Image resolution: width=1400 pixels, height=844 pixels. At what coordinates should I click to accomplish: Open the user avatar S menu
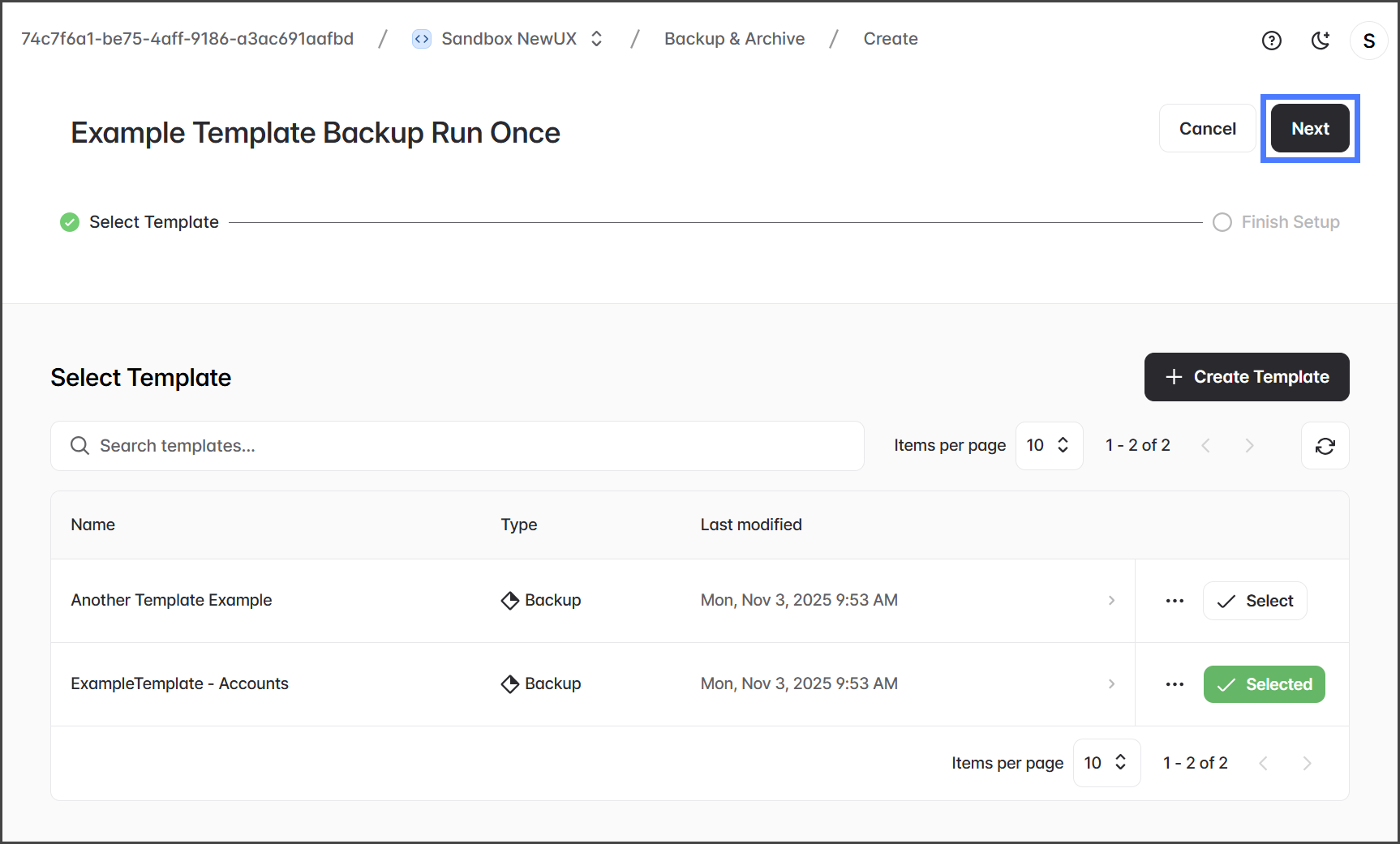tap(1368, 41)
